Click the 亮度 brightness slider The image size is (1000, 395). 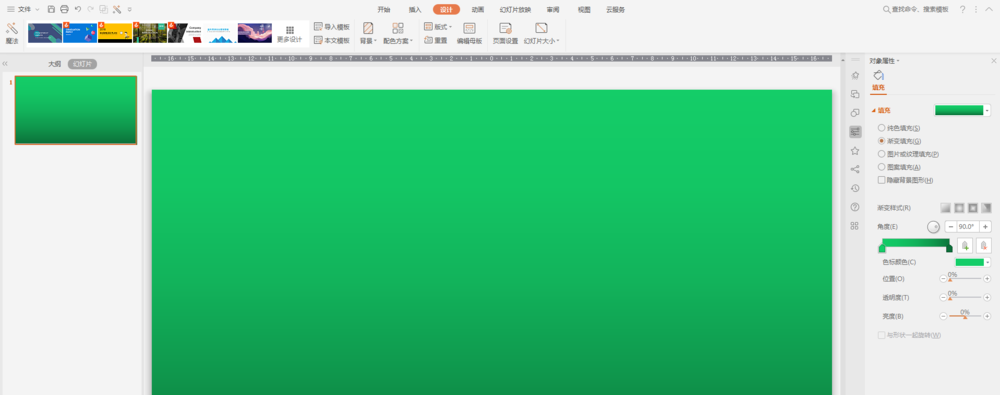pos(965,317)
